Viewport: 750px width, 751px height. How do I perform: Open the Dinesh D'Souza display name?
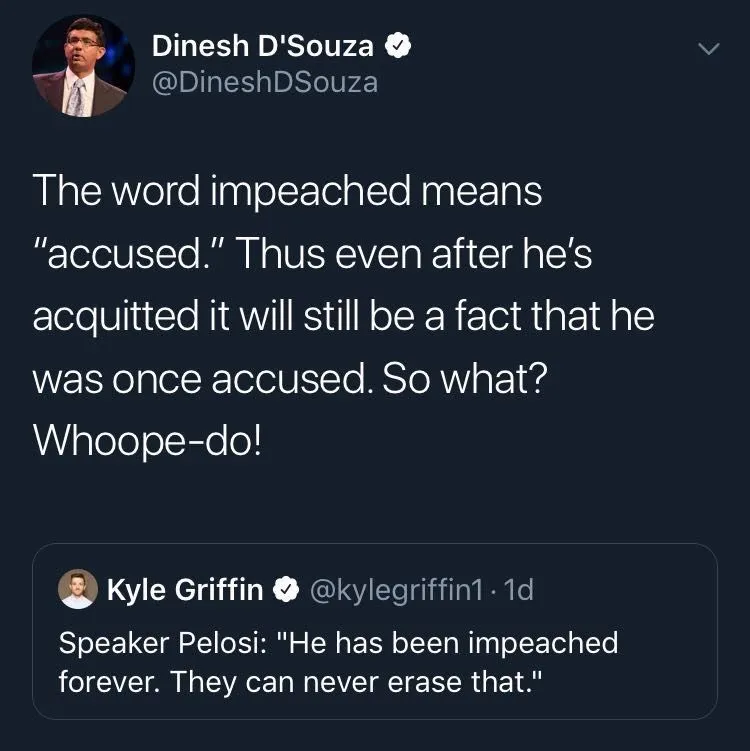tap(263, 46)
